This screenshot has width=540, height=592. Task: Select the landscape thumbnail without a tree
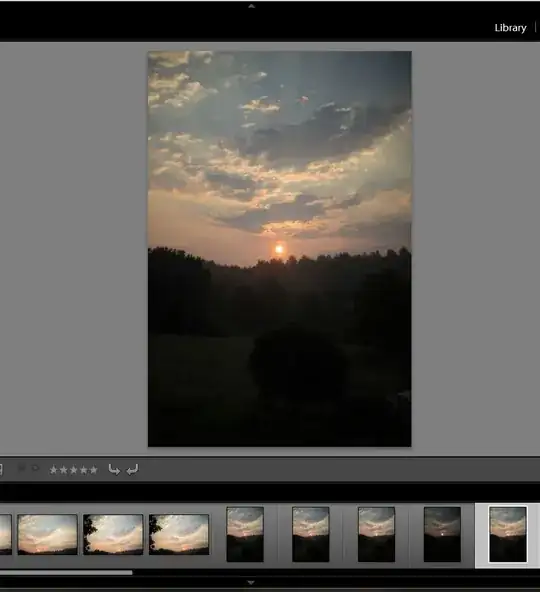[x=48, y=534]
